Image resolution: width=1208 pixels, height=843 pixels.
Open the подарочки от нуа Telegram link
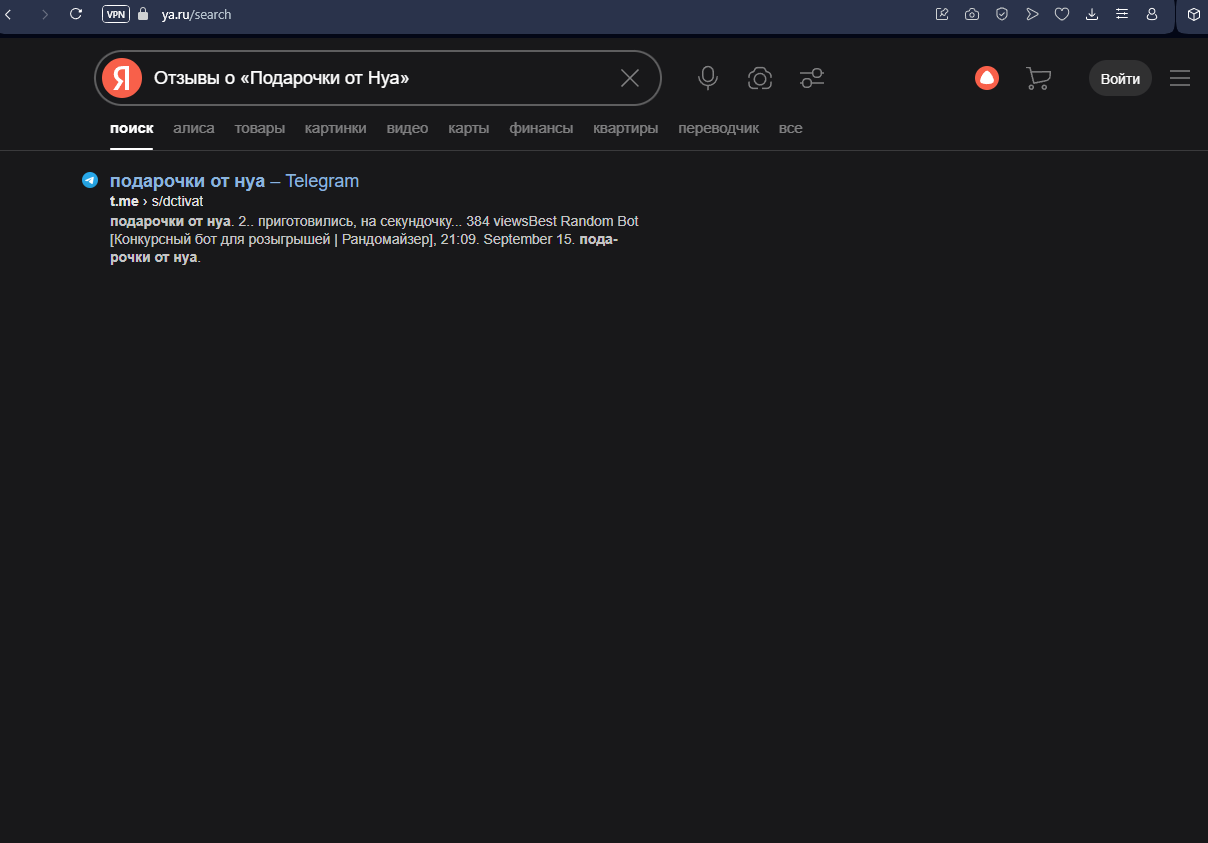234,181
